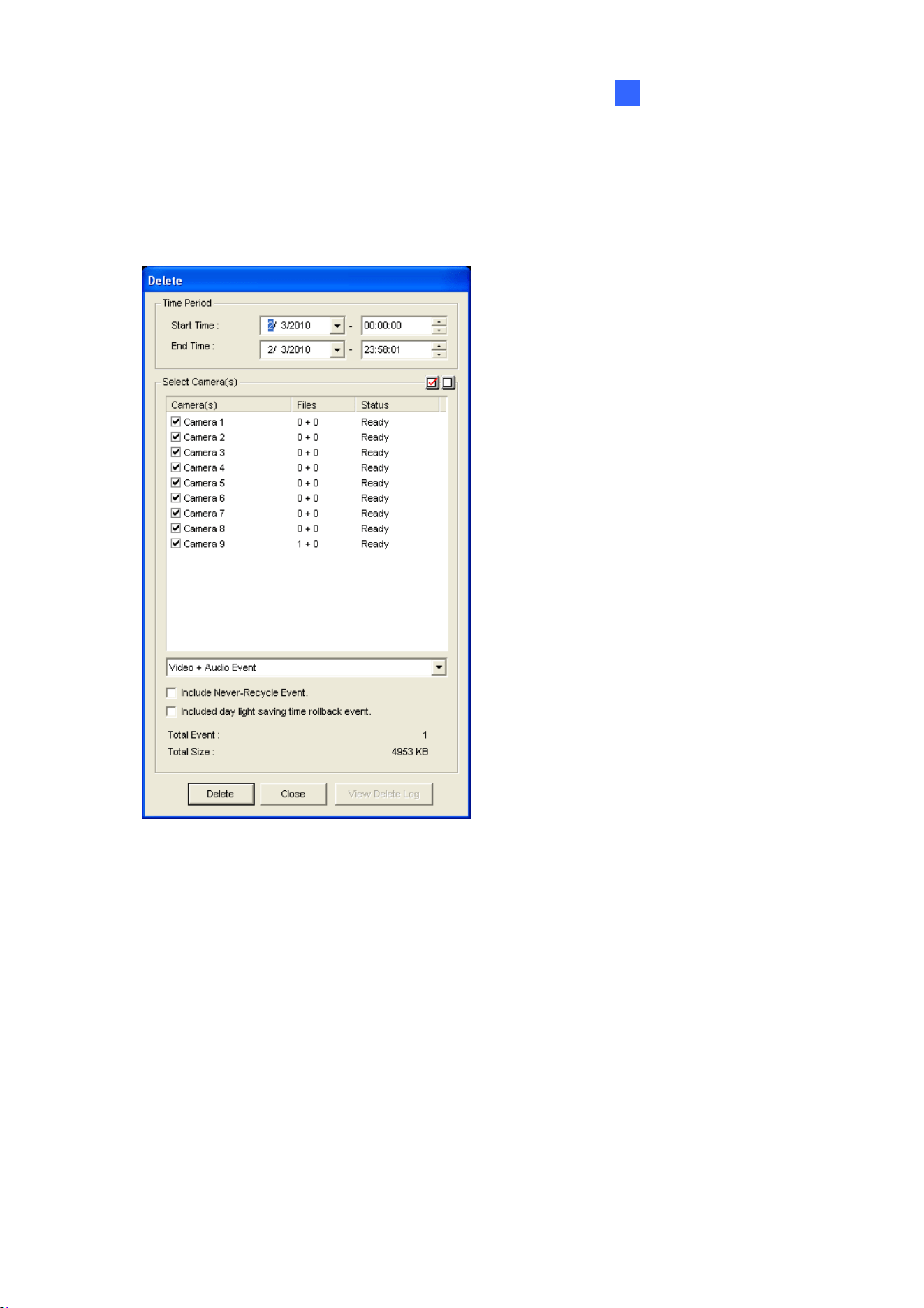Click the View Delete Log button
Screen dimensions: 924x1308
pos(383,794)
